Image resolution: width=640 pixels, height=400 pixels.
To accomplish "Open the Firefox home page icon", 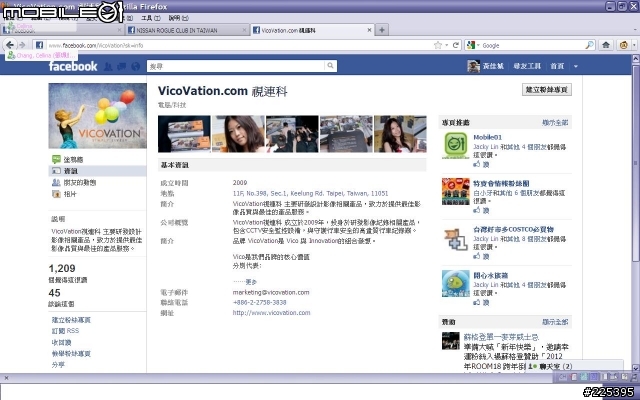I will tap(606, 45).
